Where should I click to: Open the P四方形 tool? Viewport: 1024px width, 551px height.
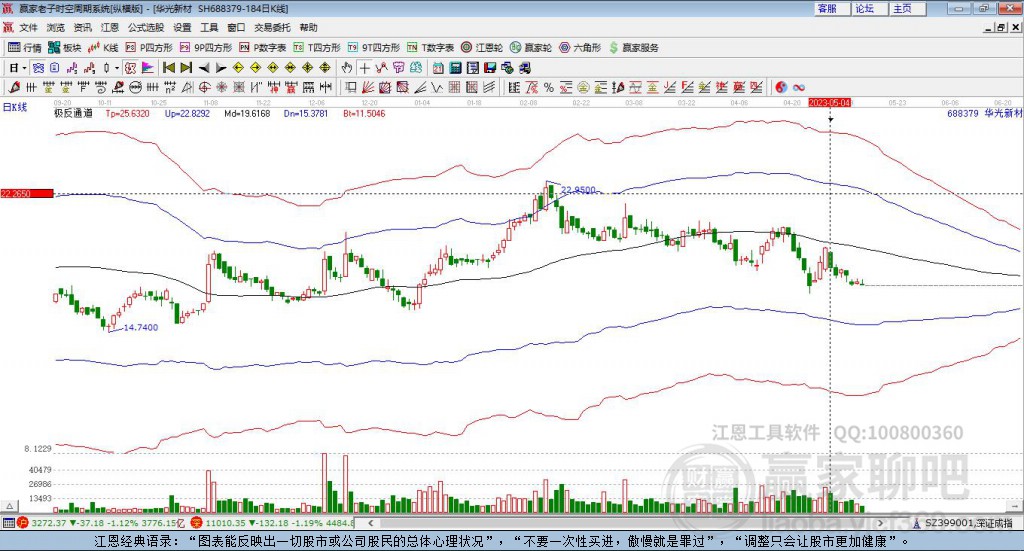[x=149, y=47]
